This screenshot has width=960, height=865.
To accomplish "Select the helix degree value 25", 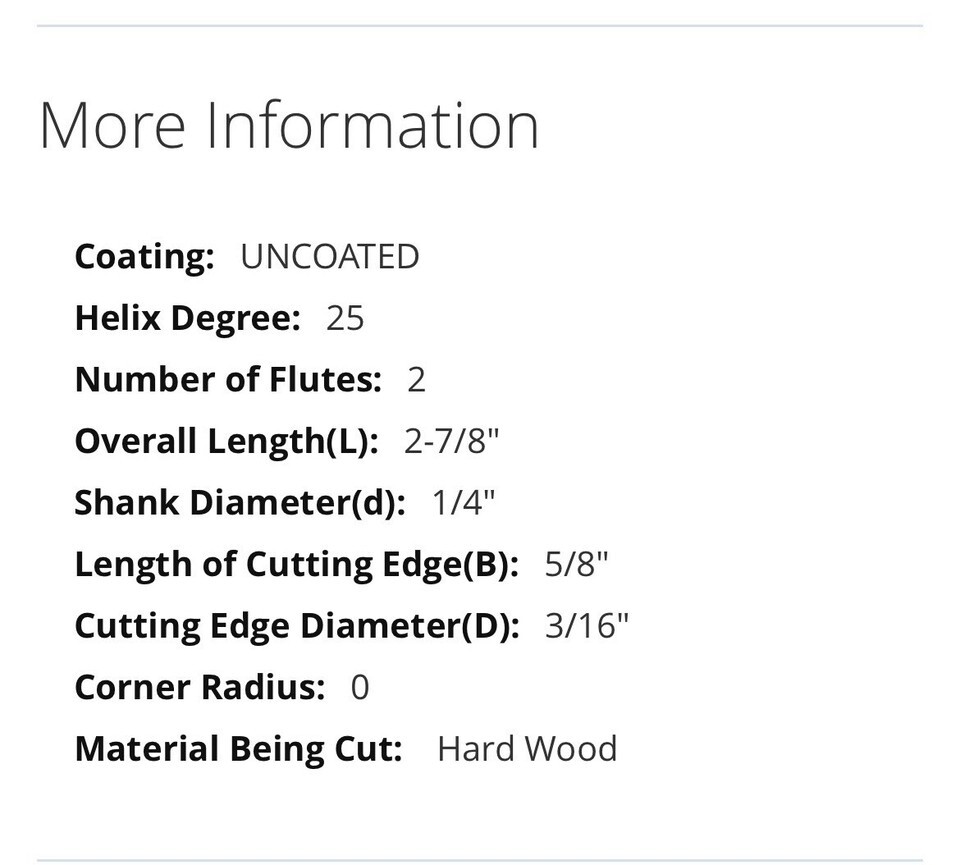I will click(345, 319).
